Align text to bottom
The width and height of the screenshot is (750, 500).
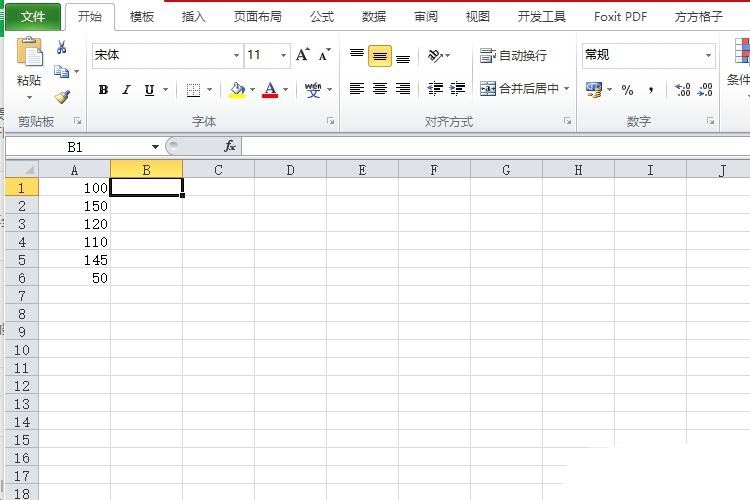click(x=403, y=56)
